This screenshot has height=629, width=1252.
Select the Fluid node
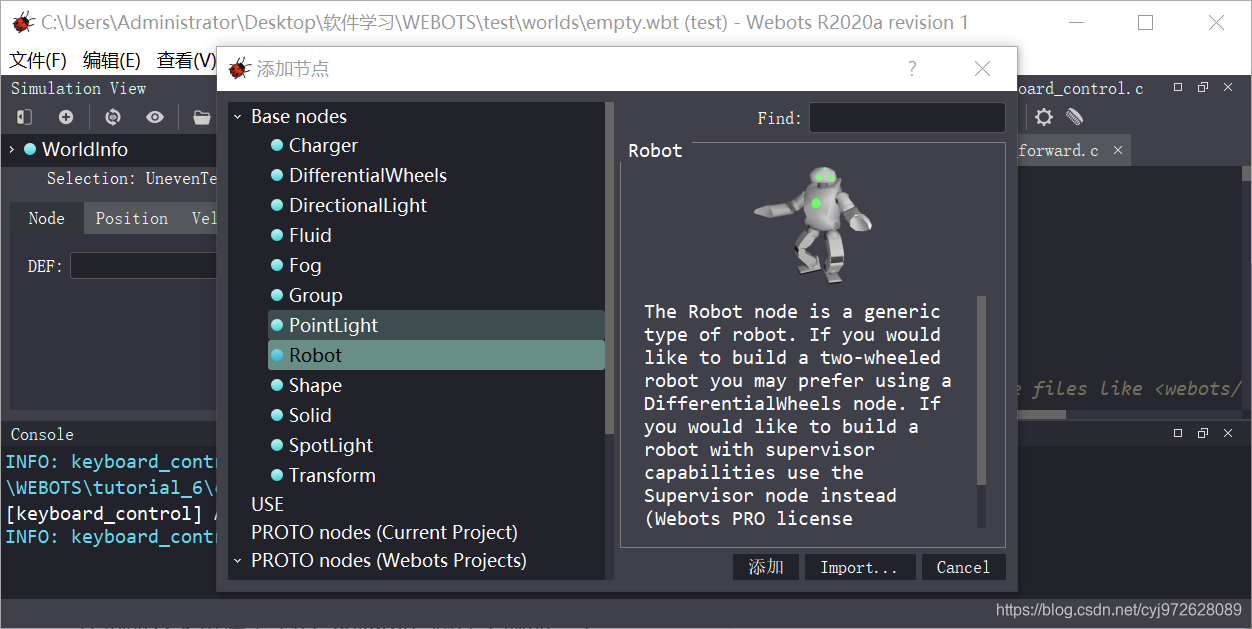(310, 236)
